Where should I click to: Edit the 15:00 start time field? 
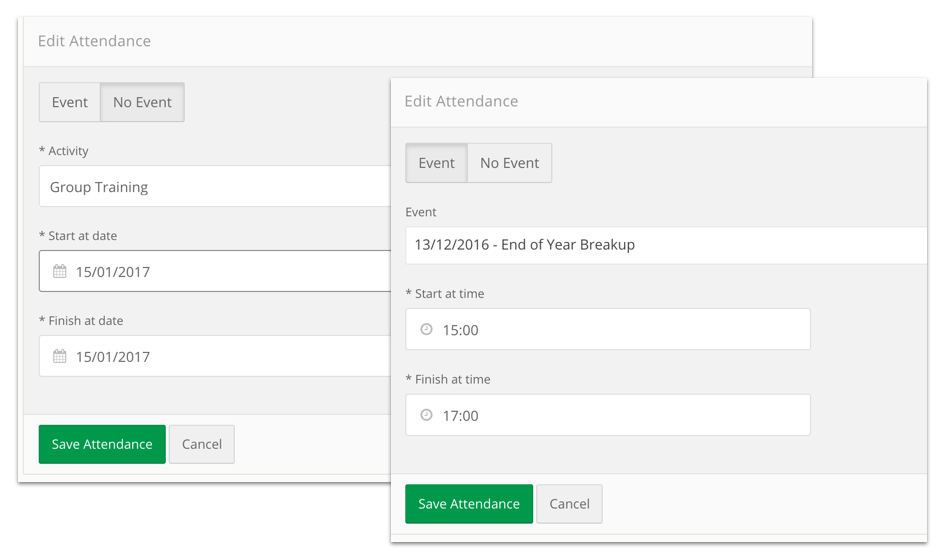(x=608, y=329)
